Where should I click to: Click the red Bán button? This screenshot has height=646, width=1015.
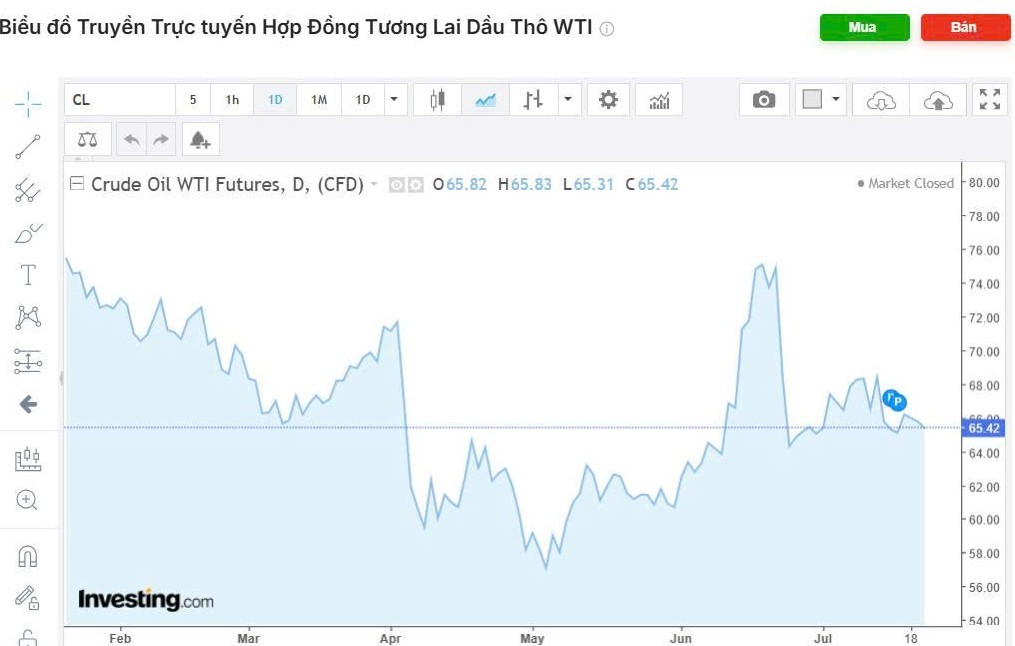[x=965, y=28]
